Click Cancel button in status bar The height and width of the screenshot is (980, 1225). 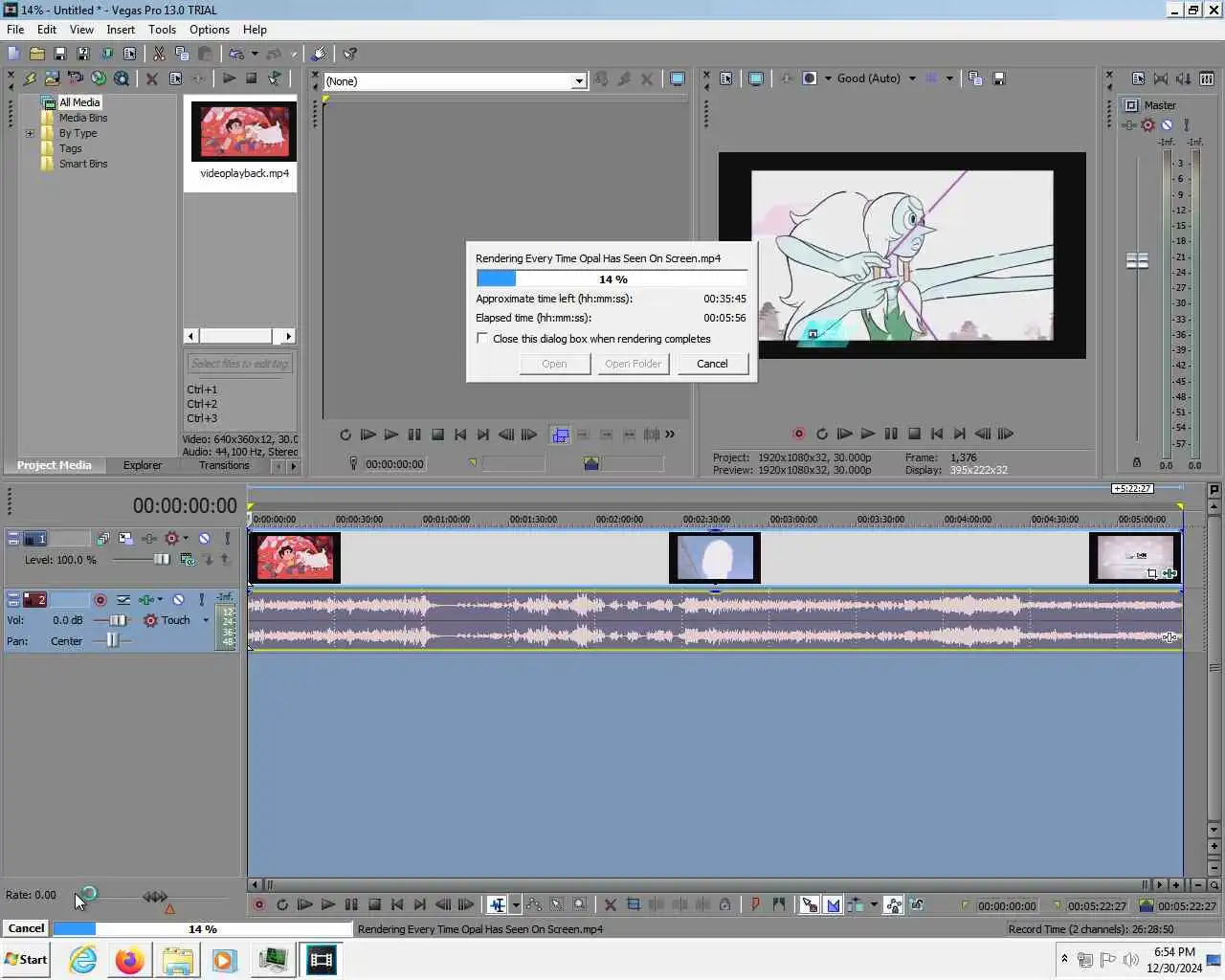click(x=26, y=928)
